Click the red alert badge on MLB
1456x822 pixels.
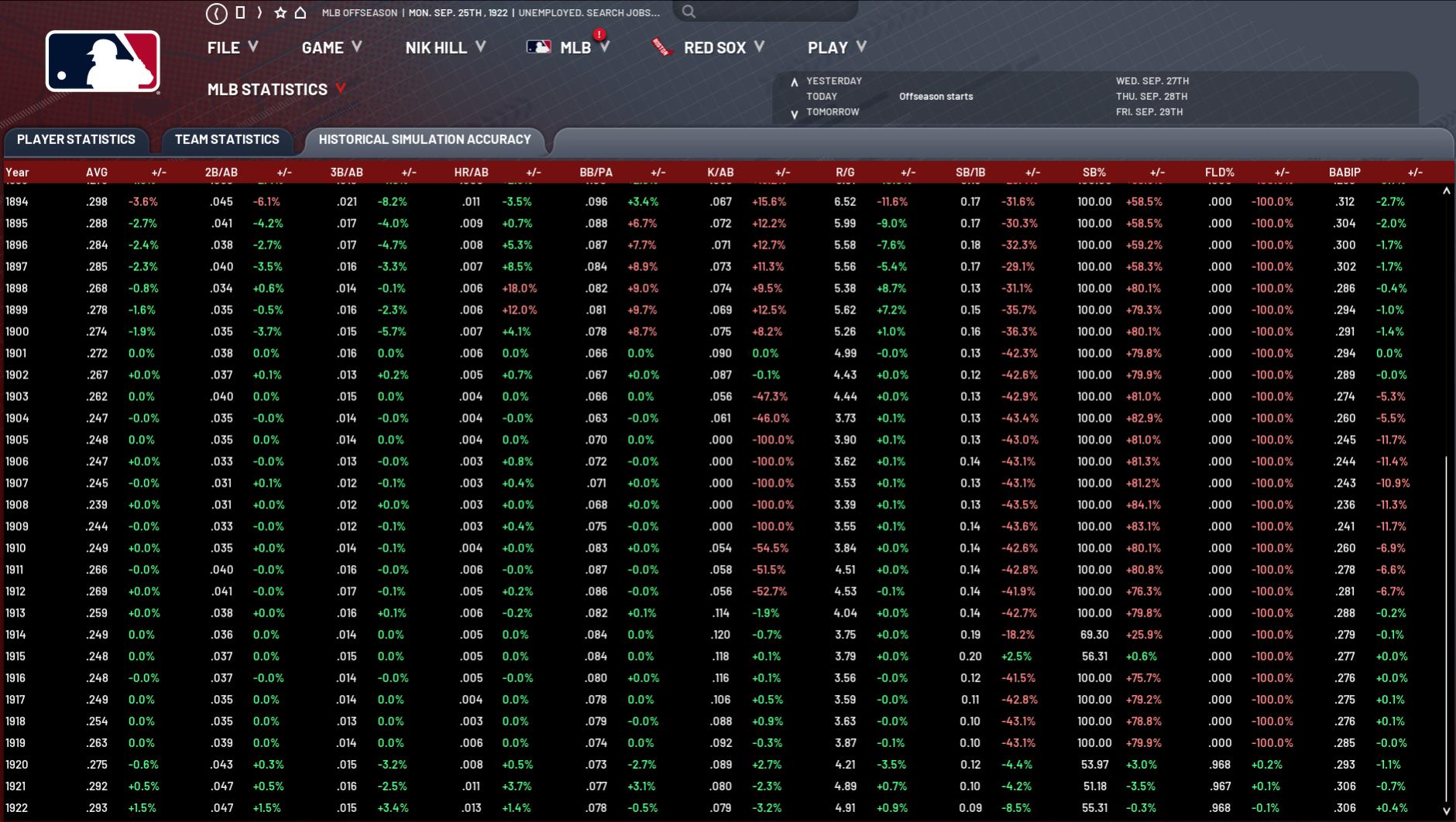click(x=599, y=34)
